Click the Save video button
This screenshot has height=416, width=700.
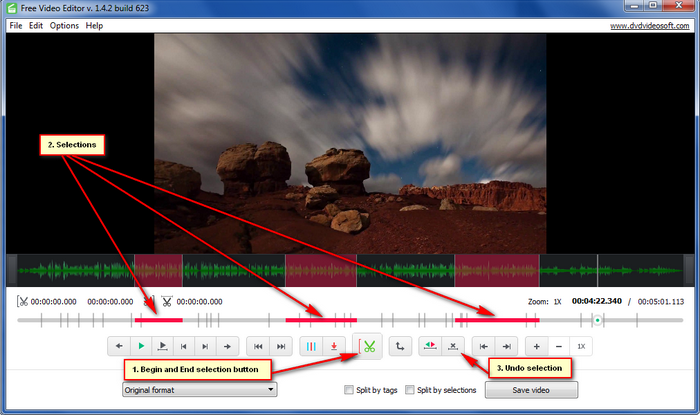531,390
